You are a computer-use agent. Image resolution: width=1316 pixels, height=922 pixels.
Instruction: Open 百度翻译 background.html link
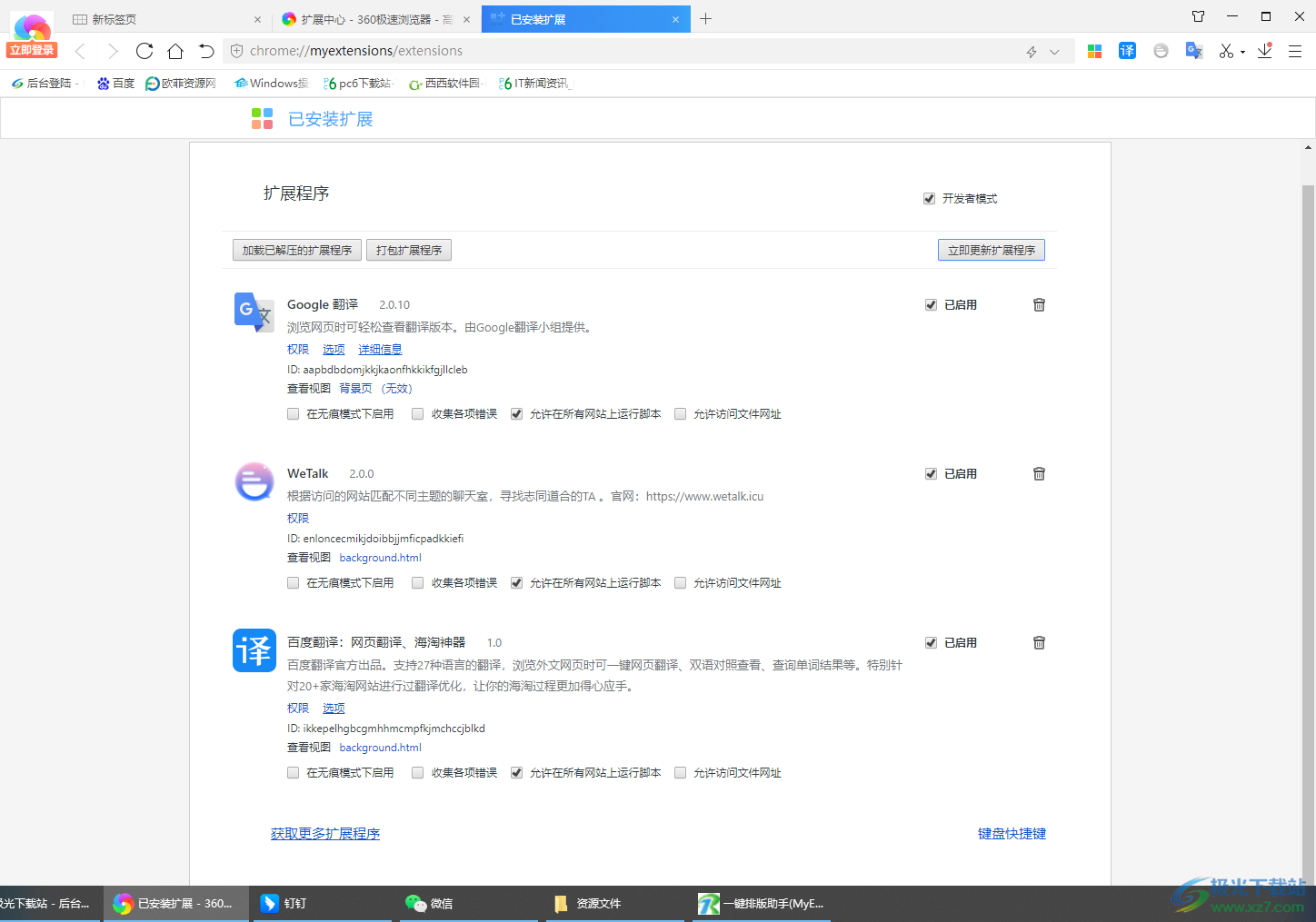[x=380, y=748]
